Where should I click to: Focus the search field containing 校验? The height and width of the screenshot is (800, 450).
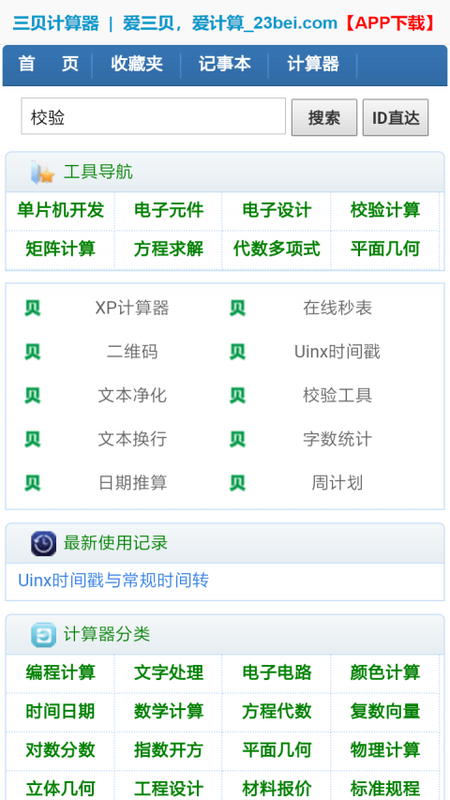pyautogui.click(x=153, y=117)
